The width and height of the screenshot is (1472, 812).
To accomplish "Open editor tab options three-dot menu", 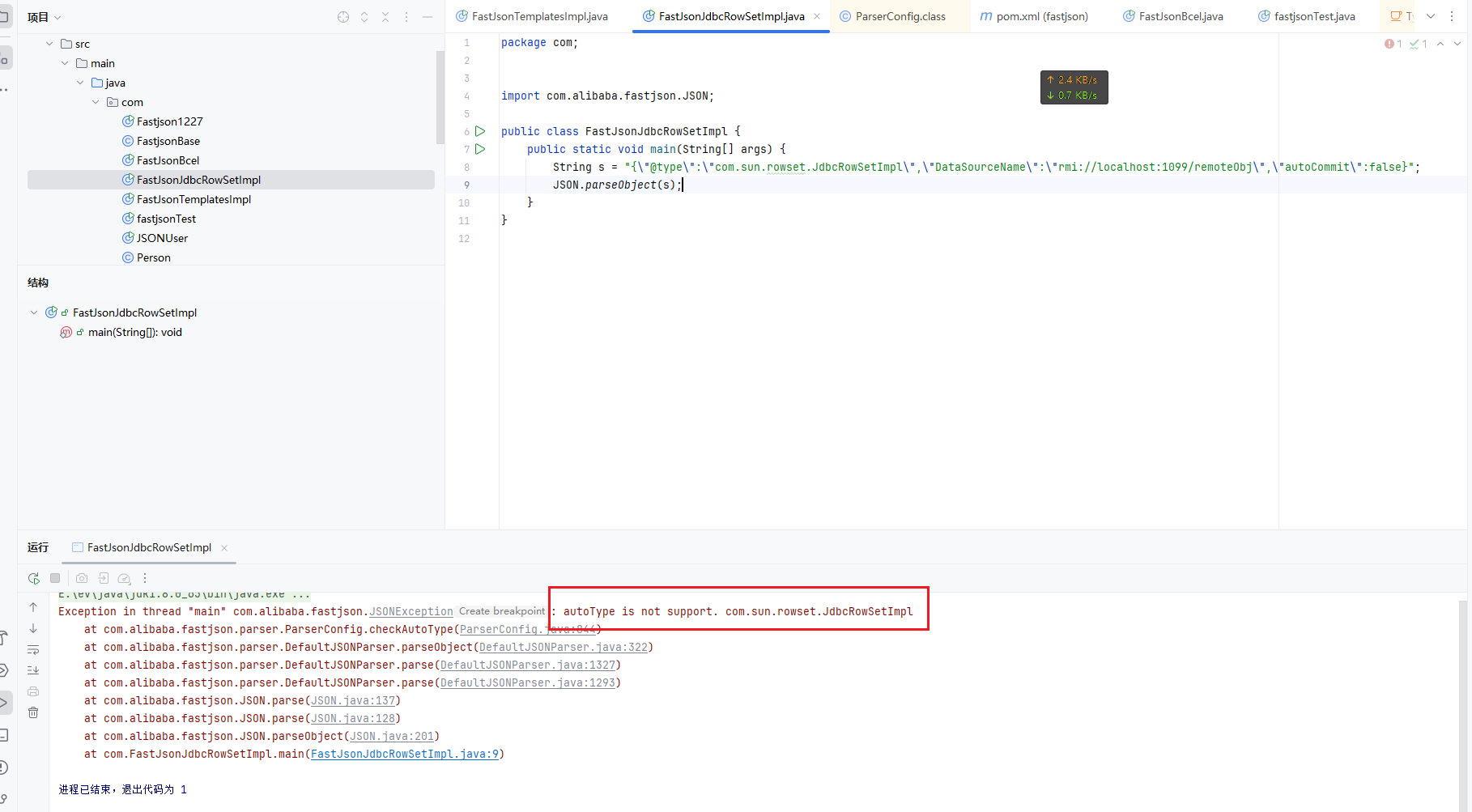I will click(x=1452, y=16).
